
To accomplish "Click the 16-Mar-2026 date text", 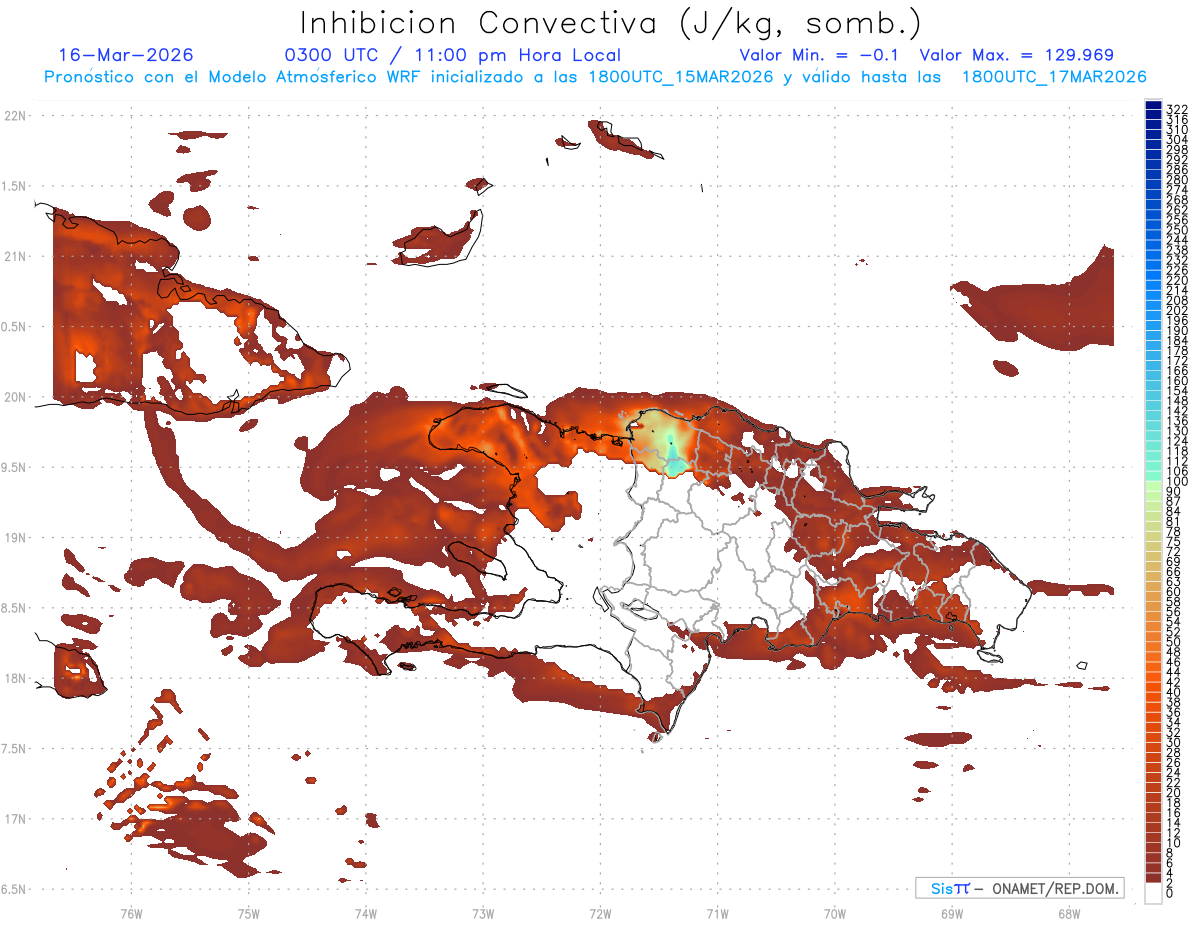I will click(x=126, y=55).
